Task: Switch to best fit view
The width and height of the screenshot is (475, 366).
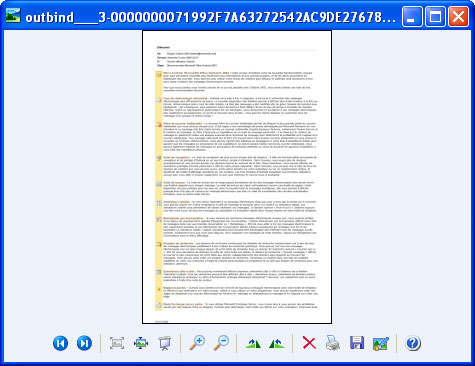Action: [117, 343]
